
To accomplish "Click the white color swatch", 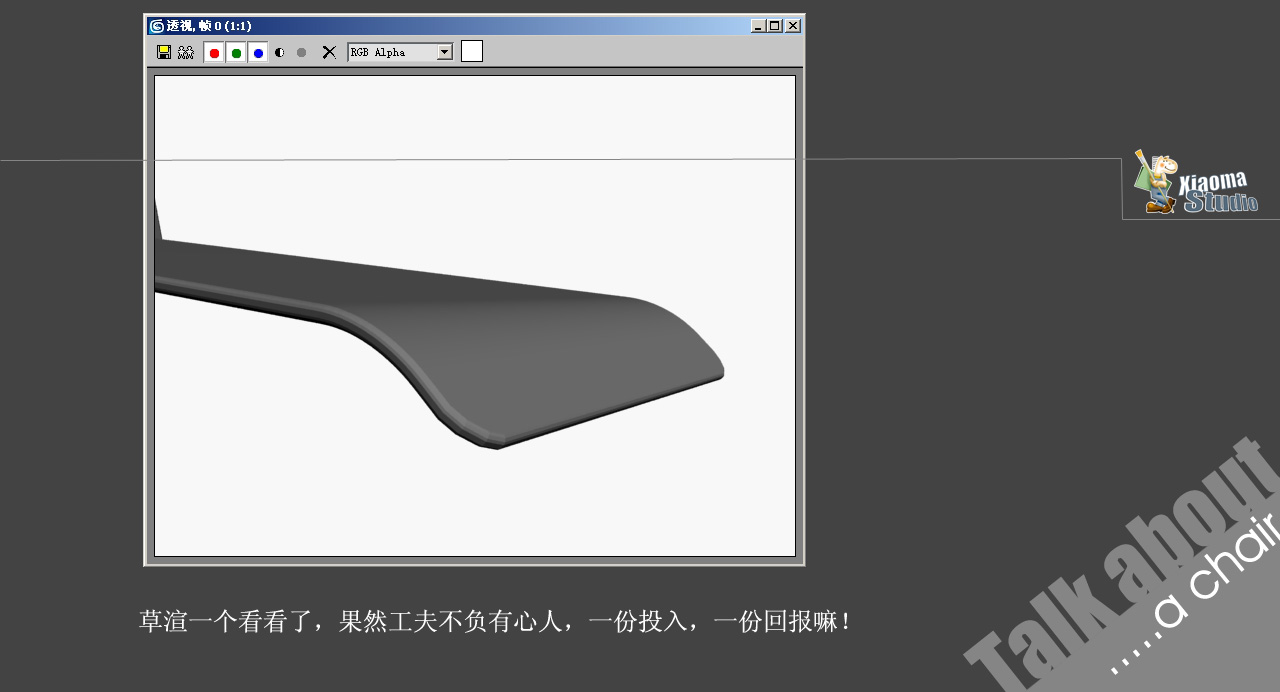I will click(472, 51).
